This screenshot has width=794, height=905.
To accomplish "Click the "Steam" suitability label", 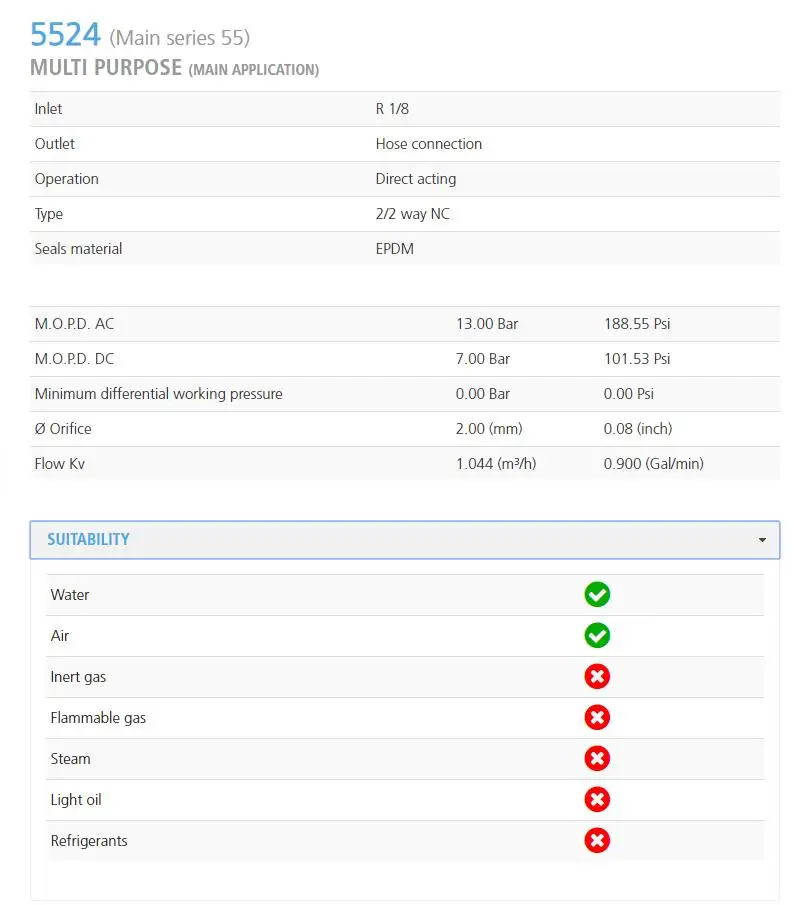I will [x=70, y=759].
